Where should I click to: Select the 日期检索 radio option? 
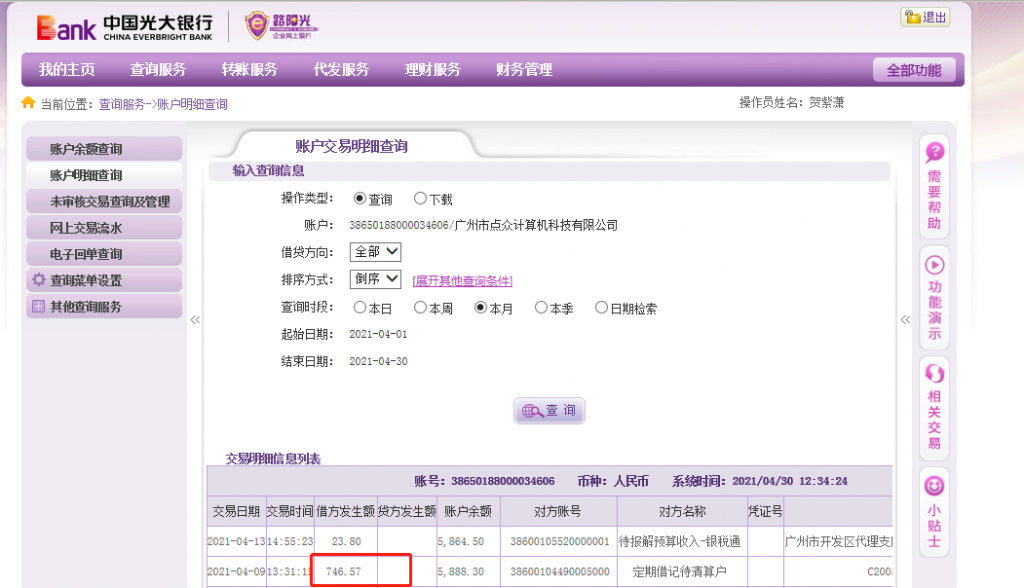[601, 308]
